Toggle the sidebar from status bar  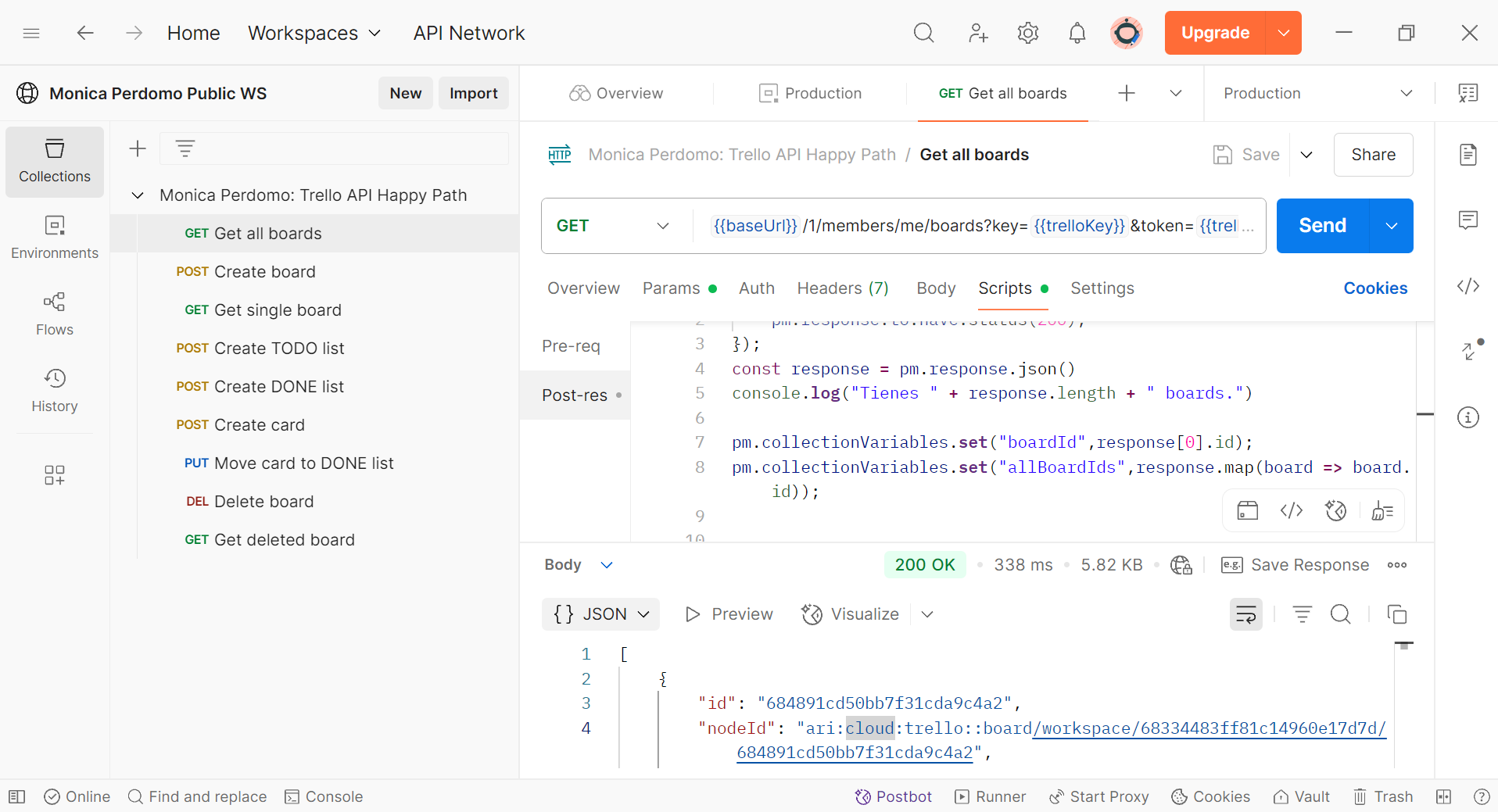click(17, 796)
